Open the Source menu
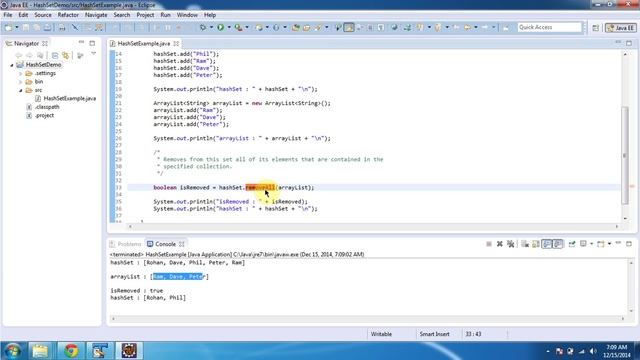This screenshot has height=360, width=640. 43,15
